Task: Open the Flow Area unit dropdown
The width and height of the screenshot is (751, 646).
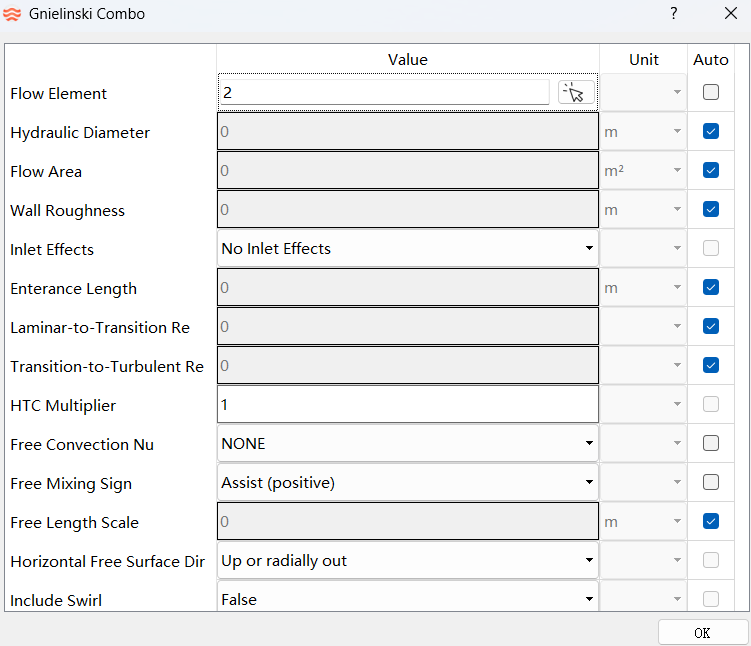Action: (x=643, y=171)
